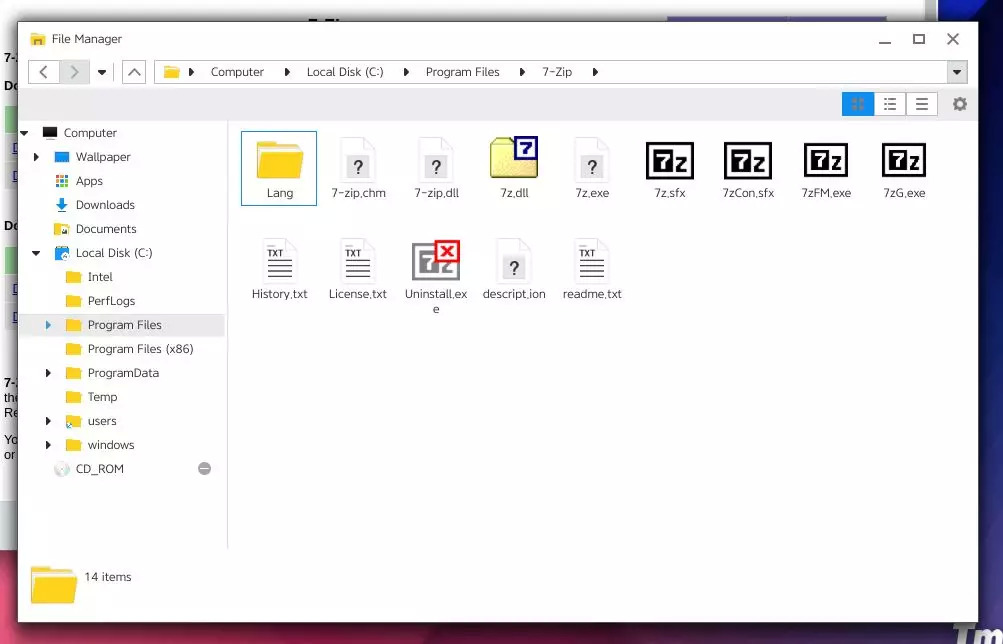Switch to large icons view
This screenshot has width=1003, height=644.
click(858, 104)
